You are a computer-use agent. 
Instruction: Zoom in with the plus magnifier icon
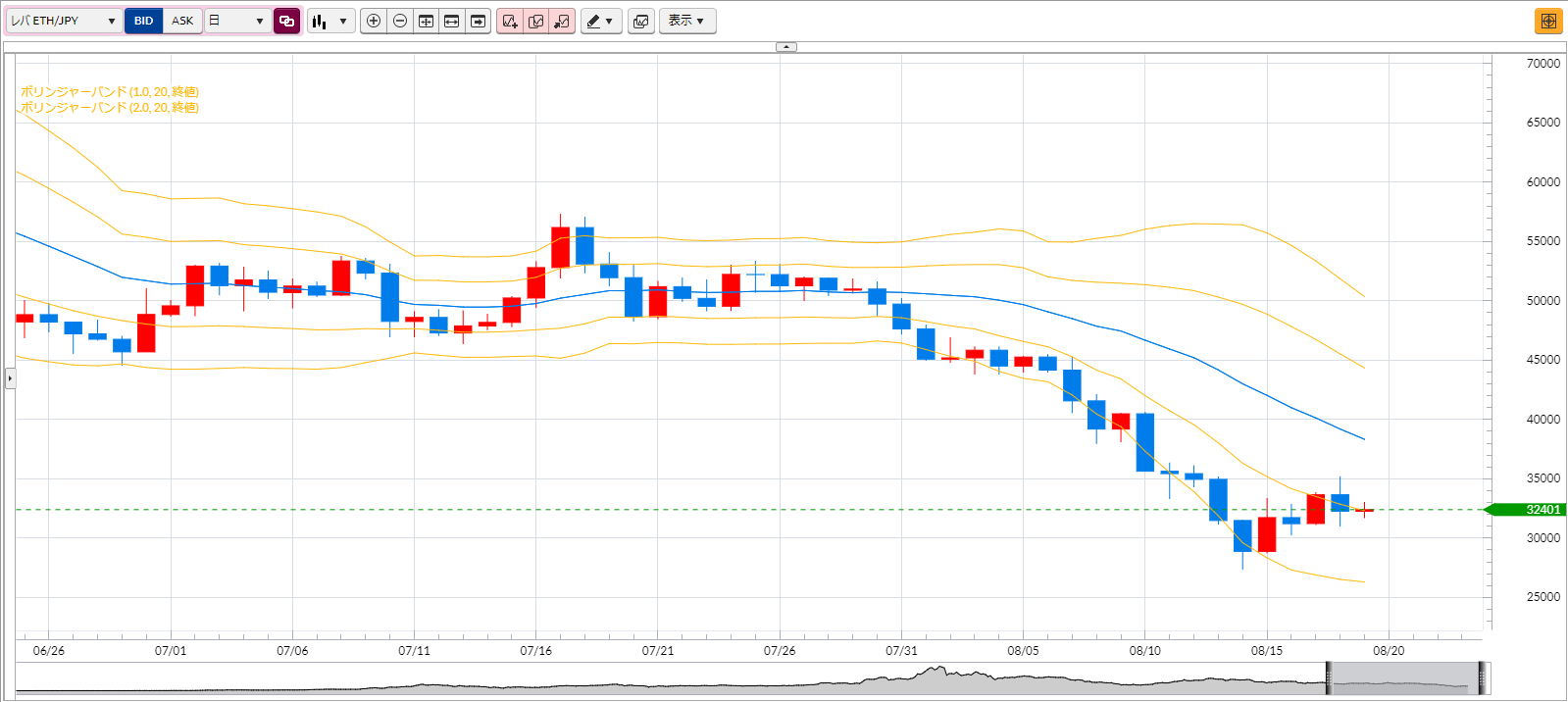click(x=374, y=21)
